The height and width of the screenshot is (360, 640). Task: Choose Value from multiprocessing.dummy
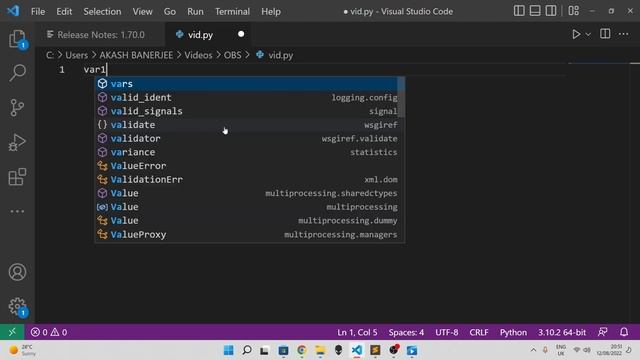point(247,220)
